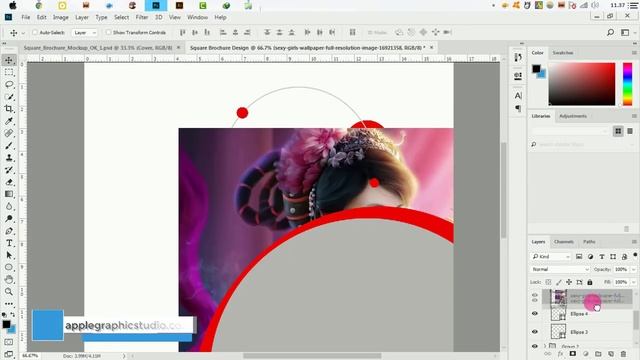640x360 pixels.
Task: Toggle Lock transparent pixels
Action: (x=549, y=282)
